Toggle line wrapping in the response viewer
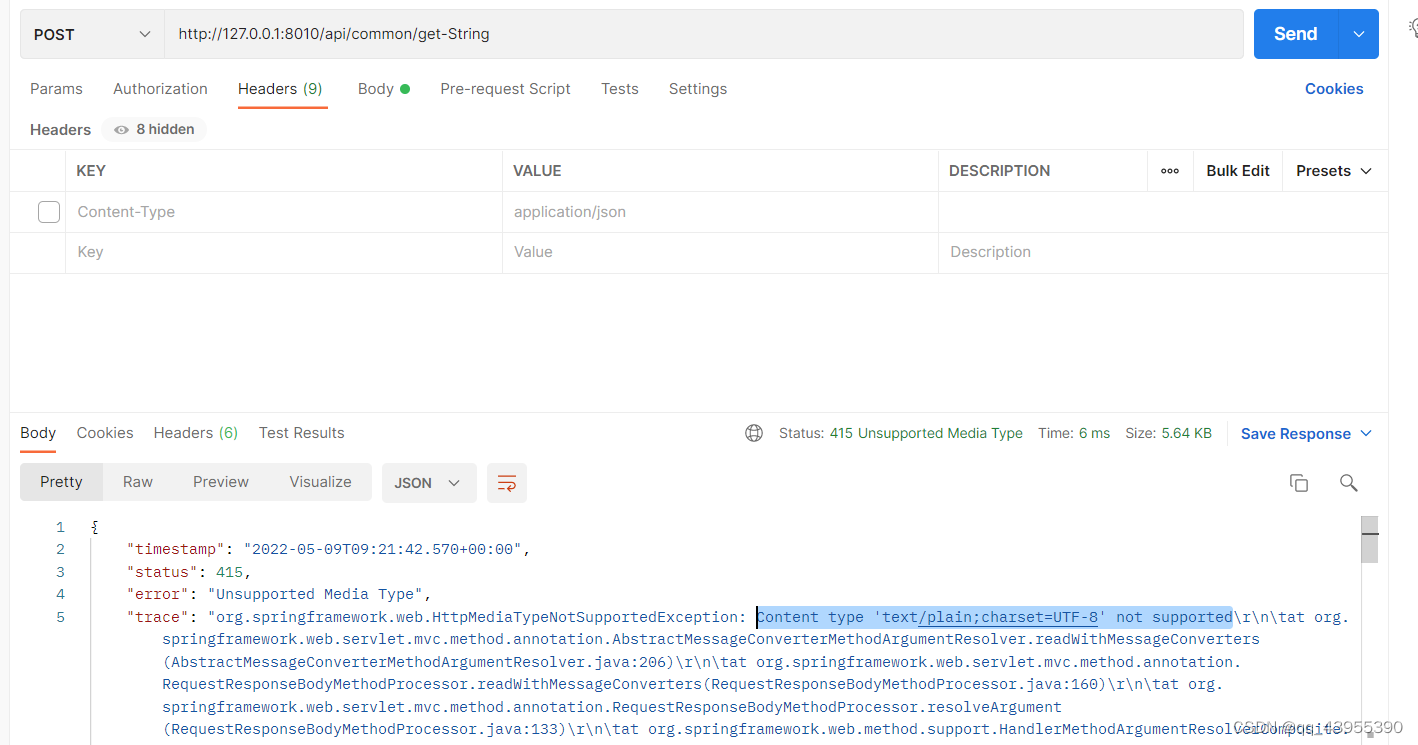This screenshot has width=1418, height=745. [507, 483]
